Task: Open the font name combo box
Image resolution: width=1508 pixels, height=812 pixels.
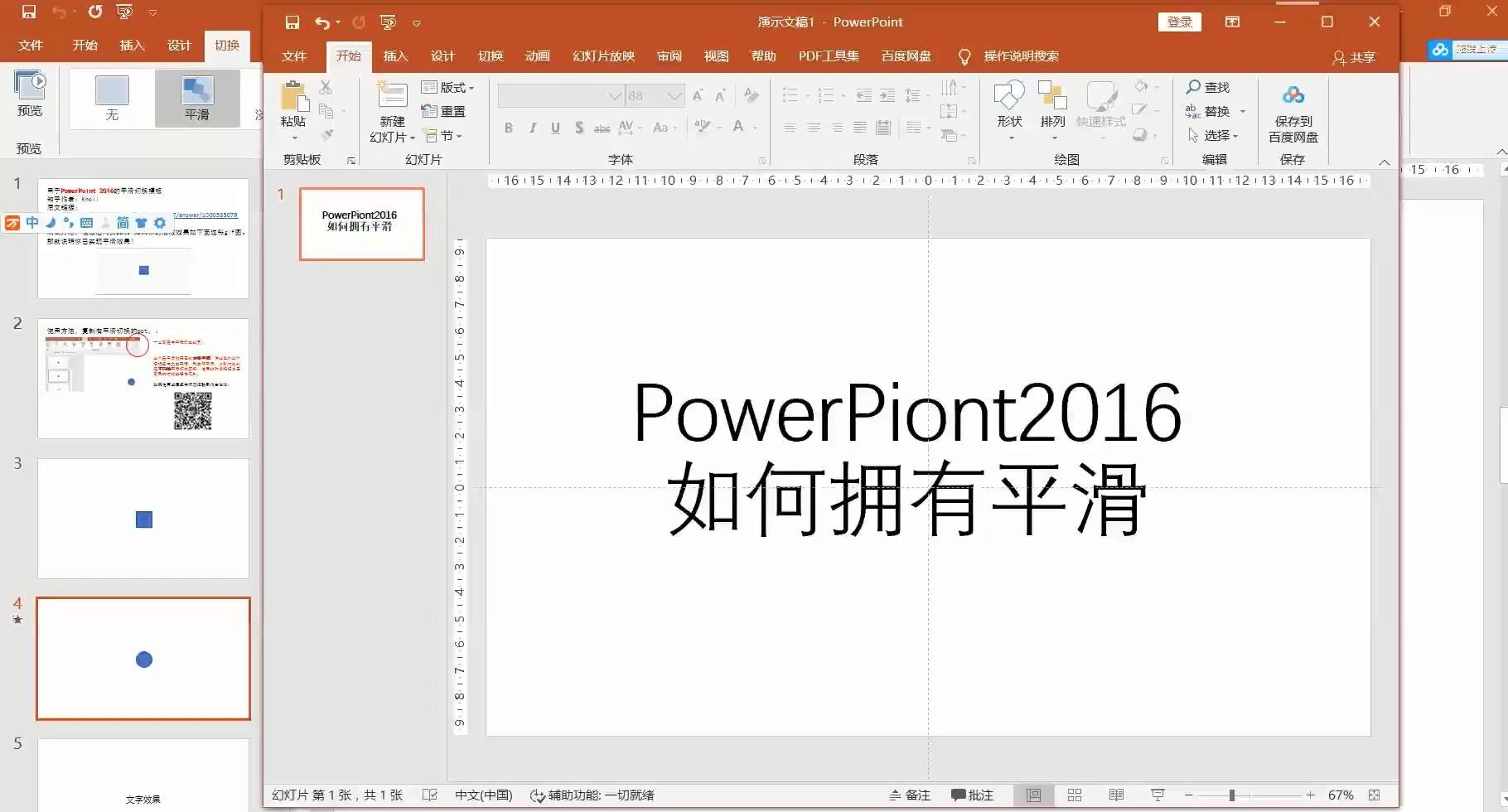Action: coord(561,96)
